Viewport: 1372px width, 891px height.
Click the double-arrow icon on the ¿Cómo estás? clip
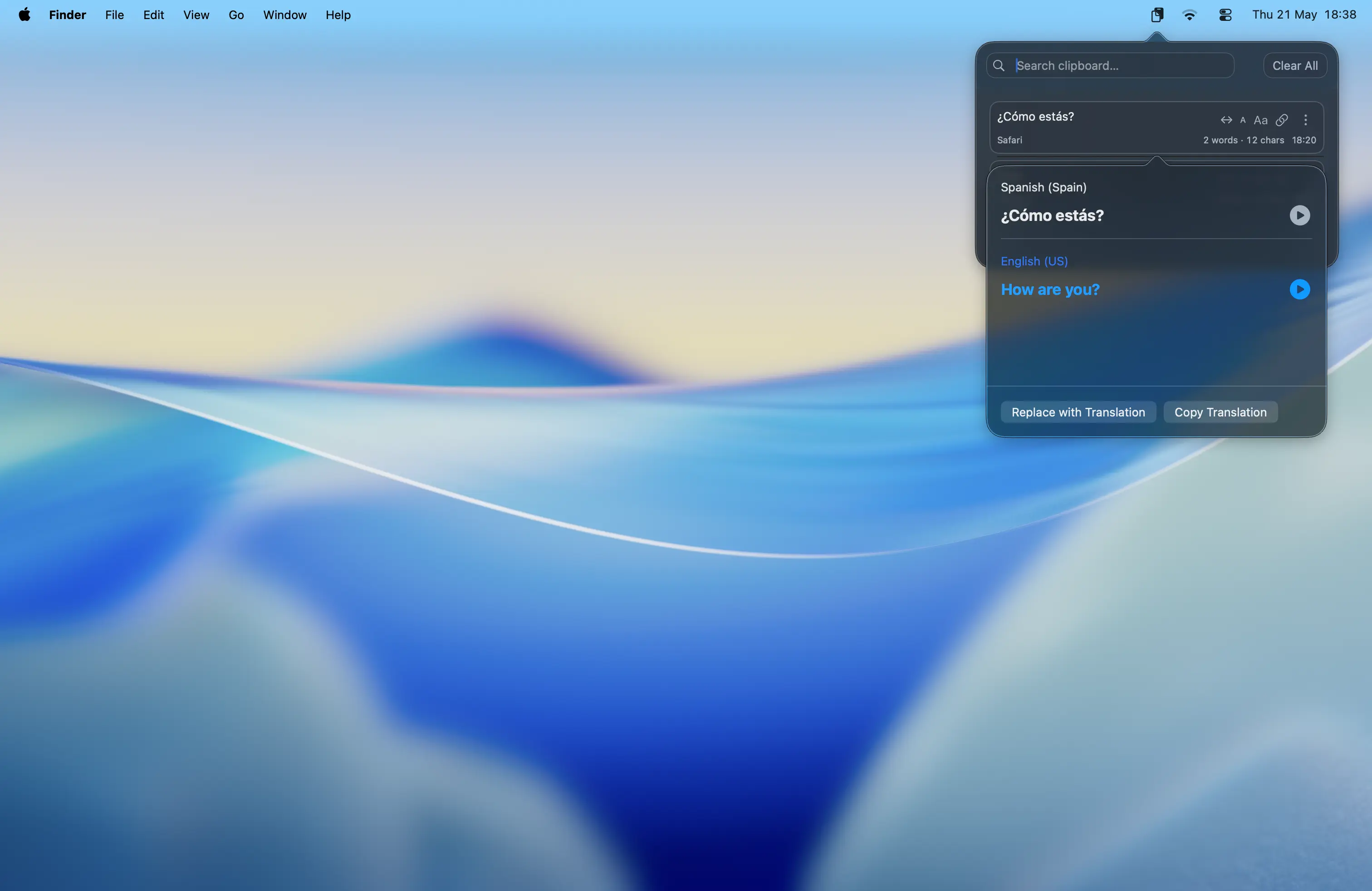[1226, 120]
